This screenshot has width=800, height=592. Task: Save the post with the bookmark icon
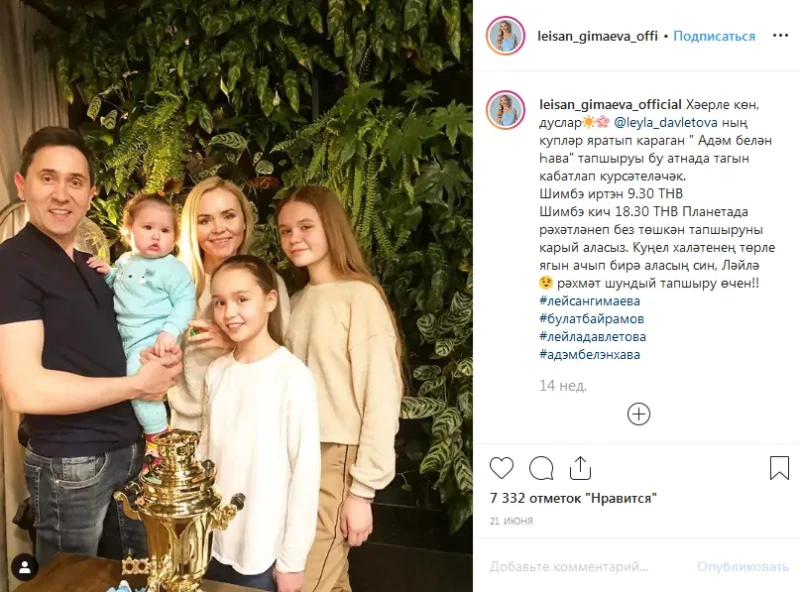(779, 467)
